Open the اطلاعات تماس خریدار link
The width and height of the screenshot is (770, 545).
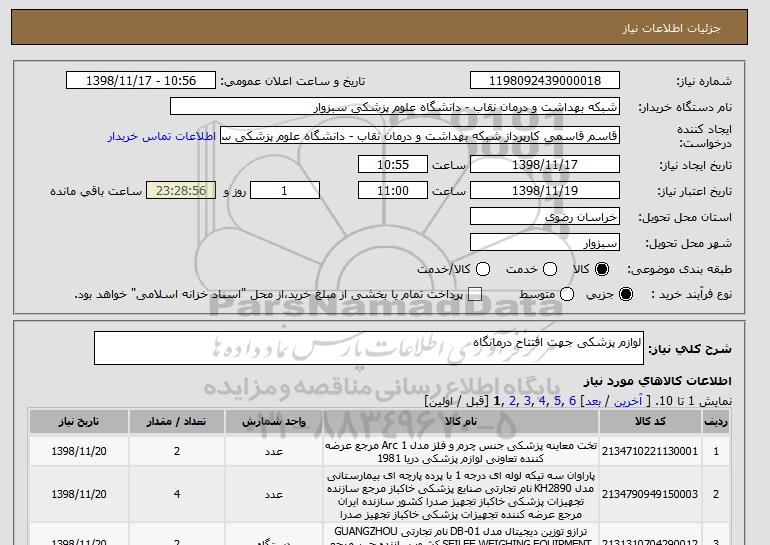(162, 136)
